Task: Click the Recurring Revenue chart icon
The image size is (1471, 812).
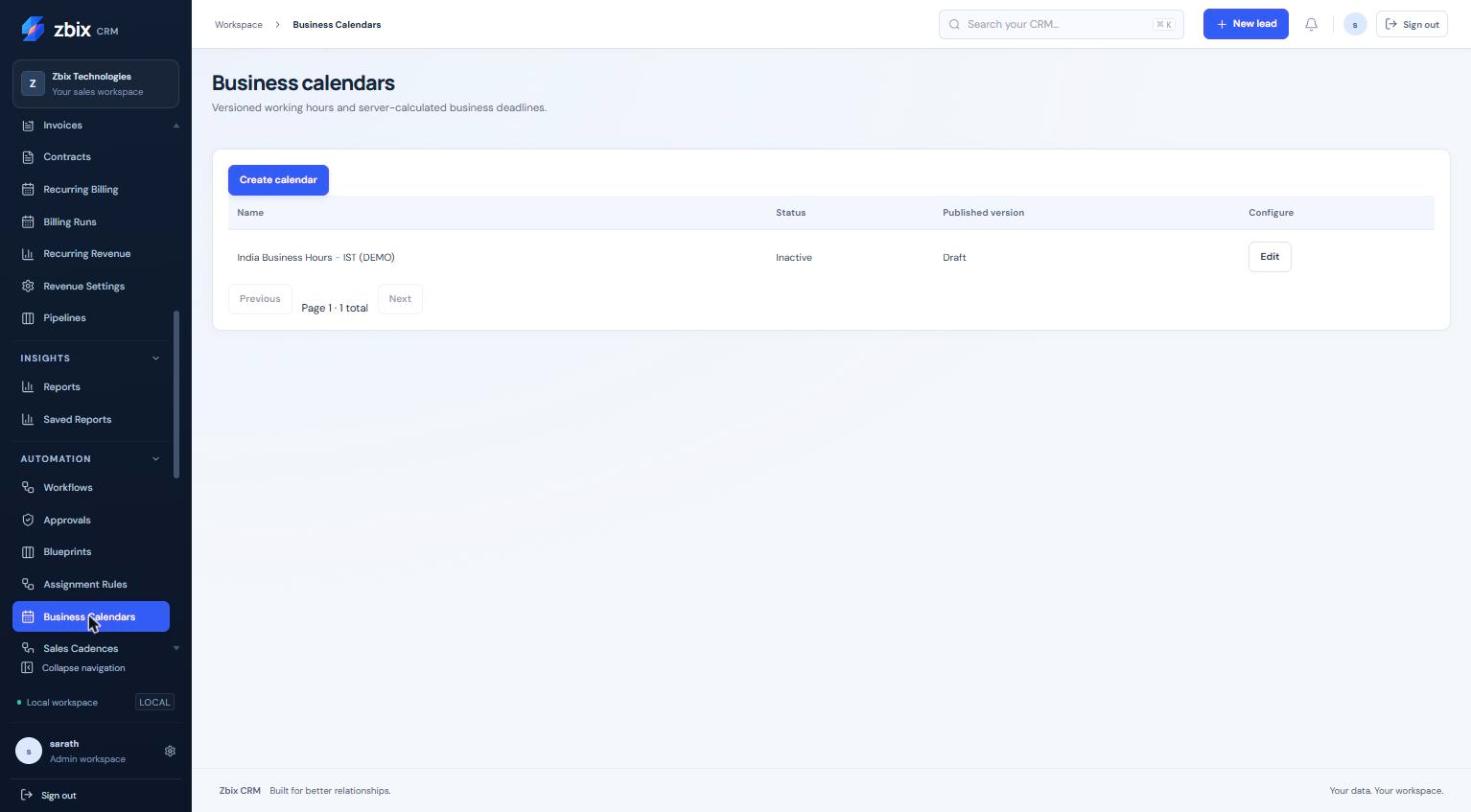Action: pos(28,254)
